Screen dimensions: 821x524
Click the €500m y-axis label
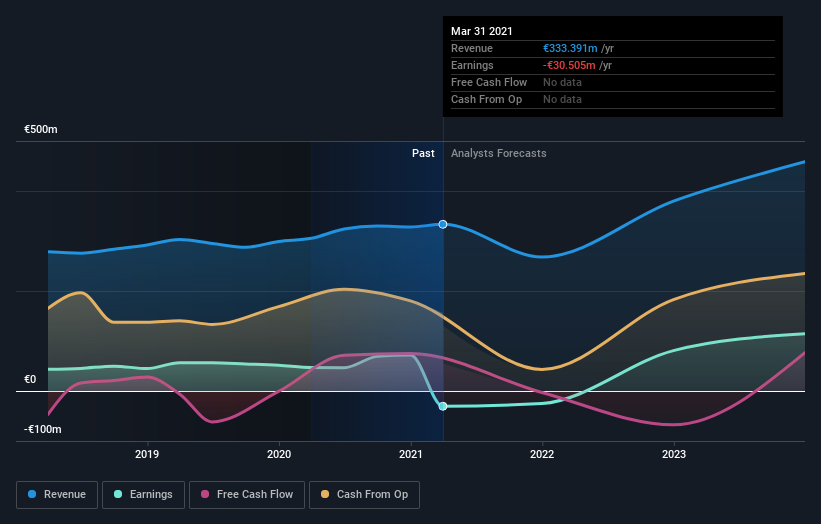(41, 129)
